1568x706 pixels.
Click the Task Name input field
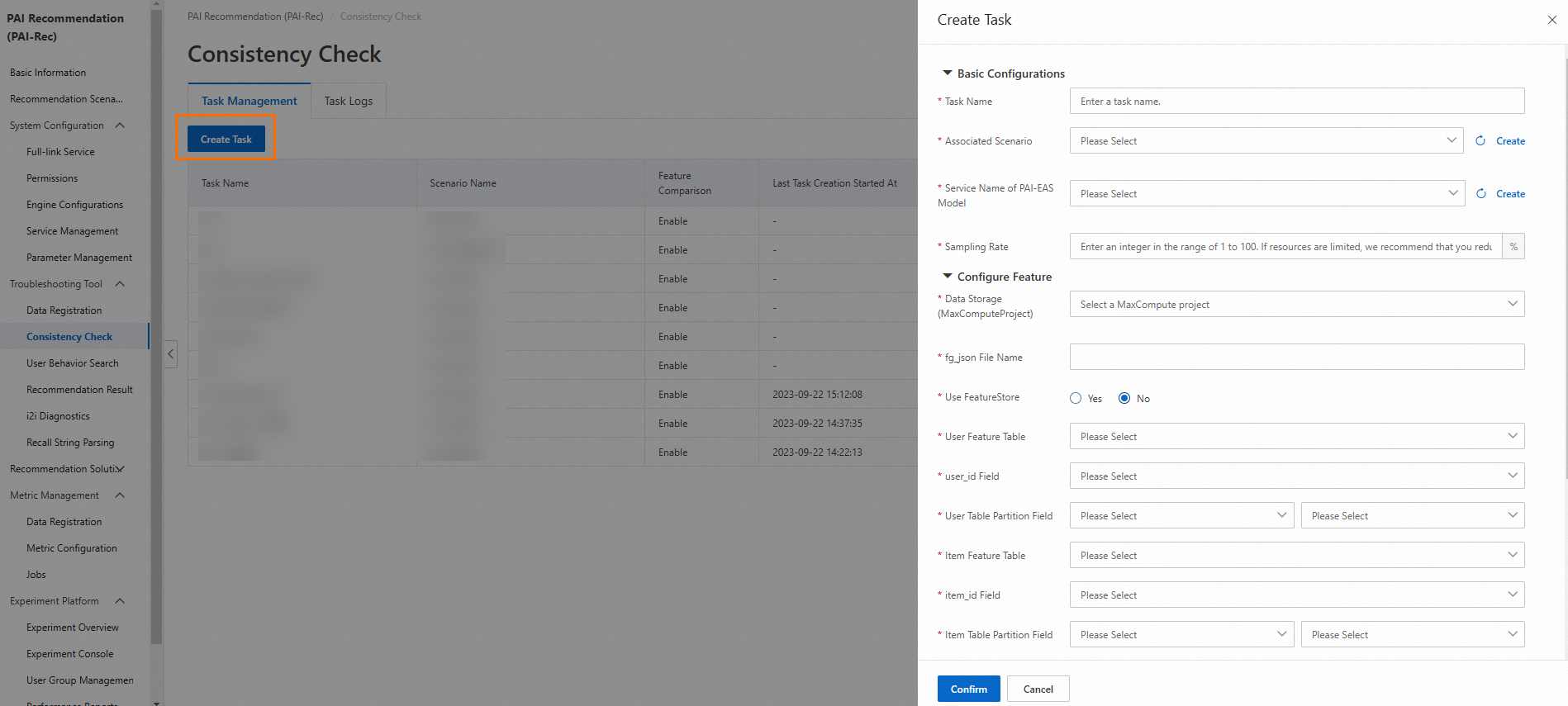point(1297,102)
